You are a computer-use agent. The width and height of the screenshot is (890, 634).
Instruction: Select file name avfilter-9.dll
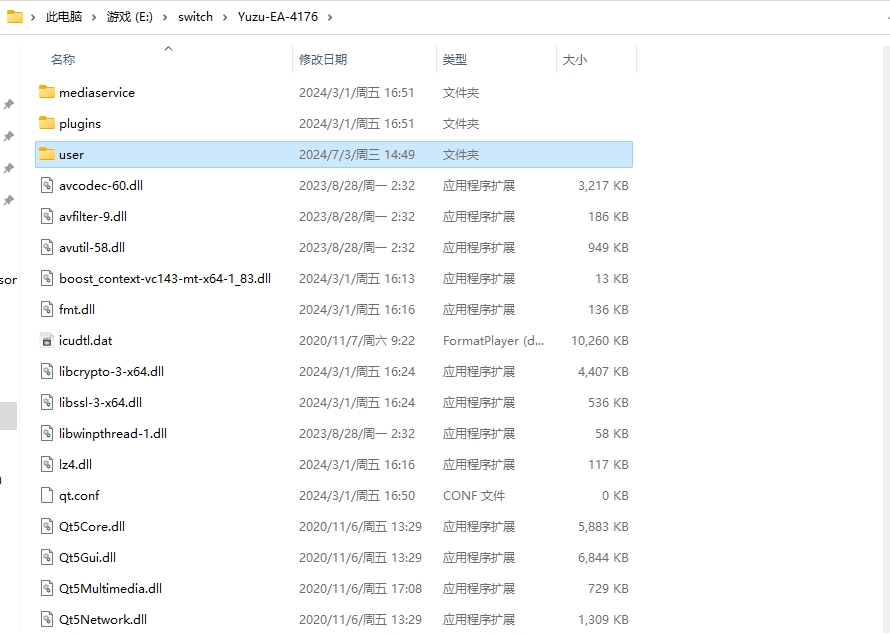tap(93, 216)
